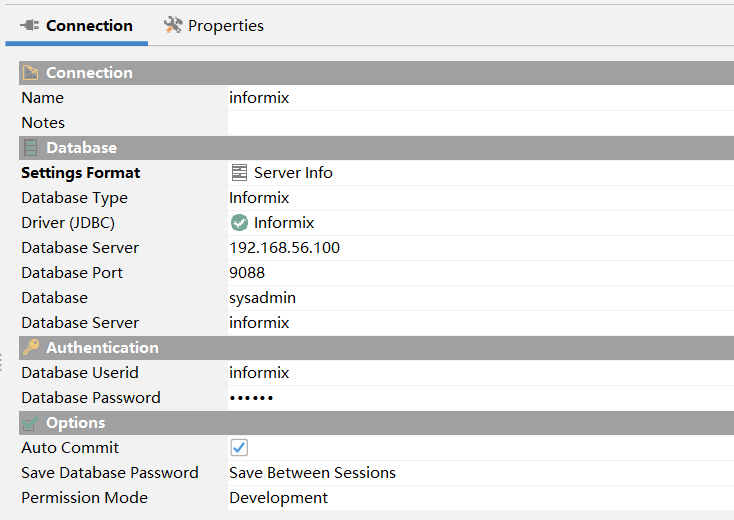Click the plug icon on Connection tab

click(29, 25)
